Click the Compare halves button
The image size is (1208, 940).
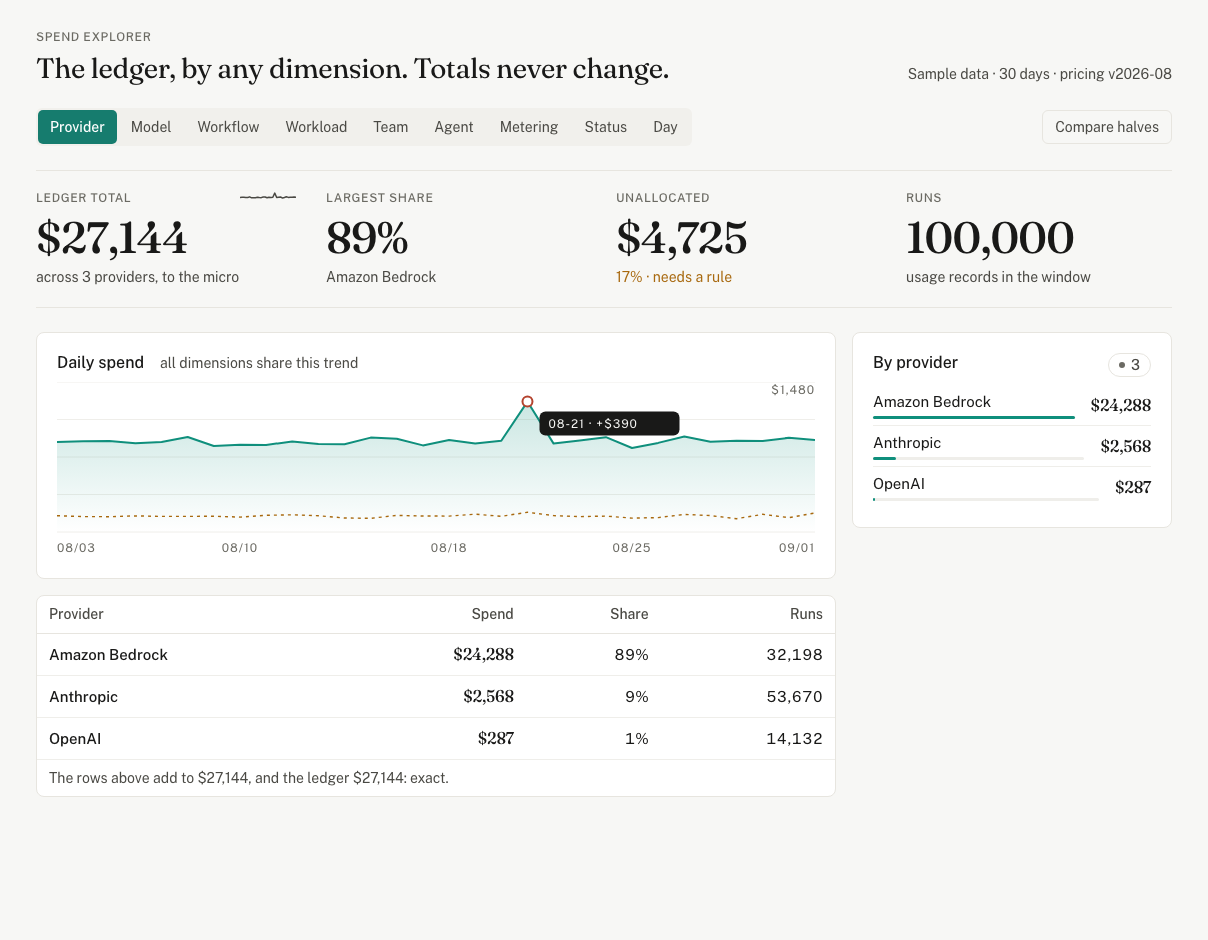coord(1107,127)
